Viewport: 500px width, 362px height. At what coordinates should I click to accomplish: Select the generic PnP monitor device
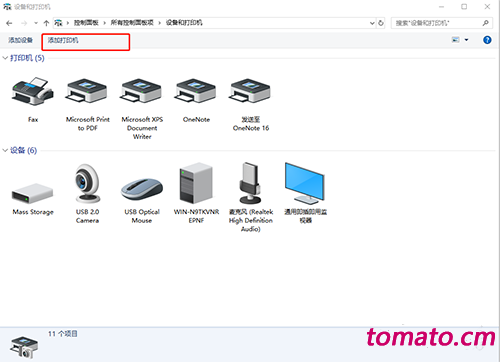click(x=305, y=183)
